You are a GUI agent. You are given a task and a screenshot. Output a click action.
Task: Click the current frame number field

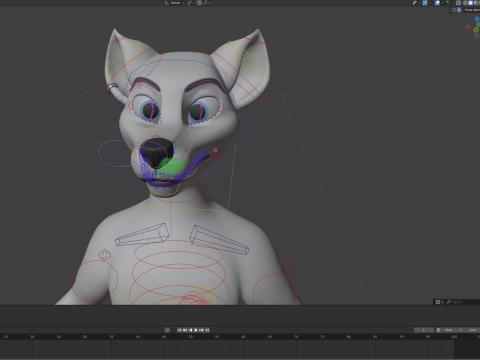point(424,330)
